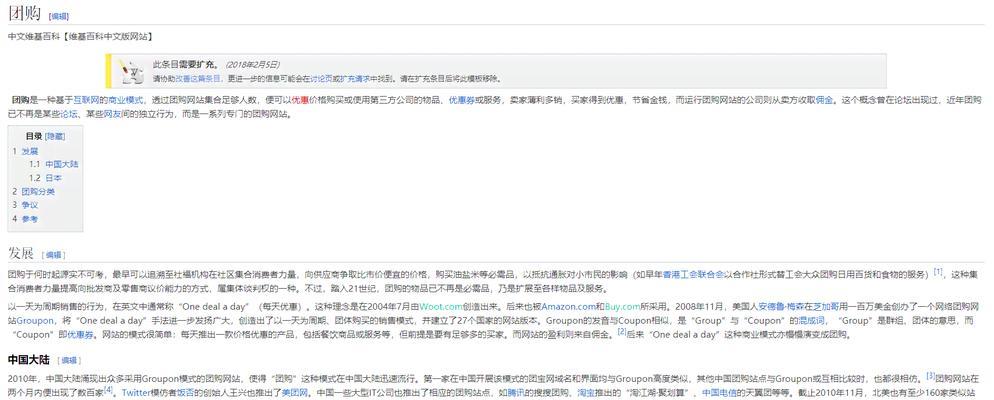
Task: Open the 网友 link
Action: (x=112, y=115)
